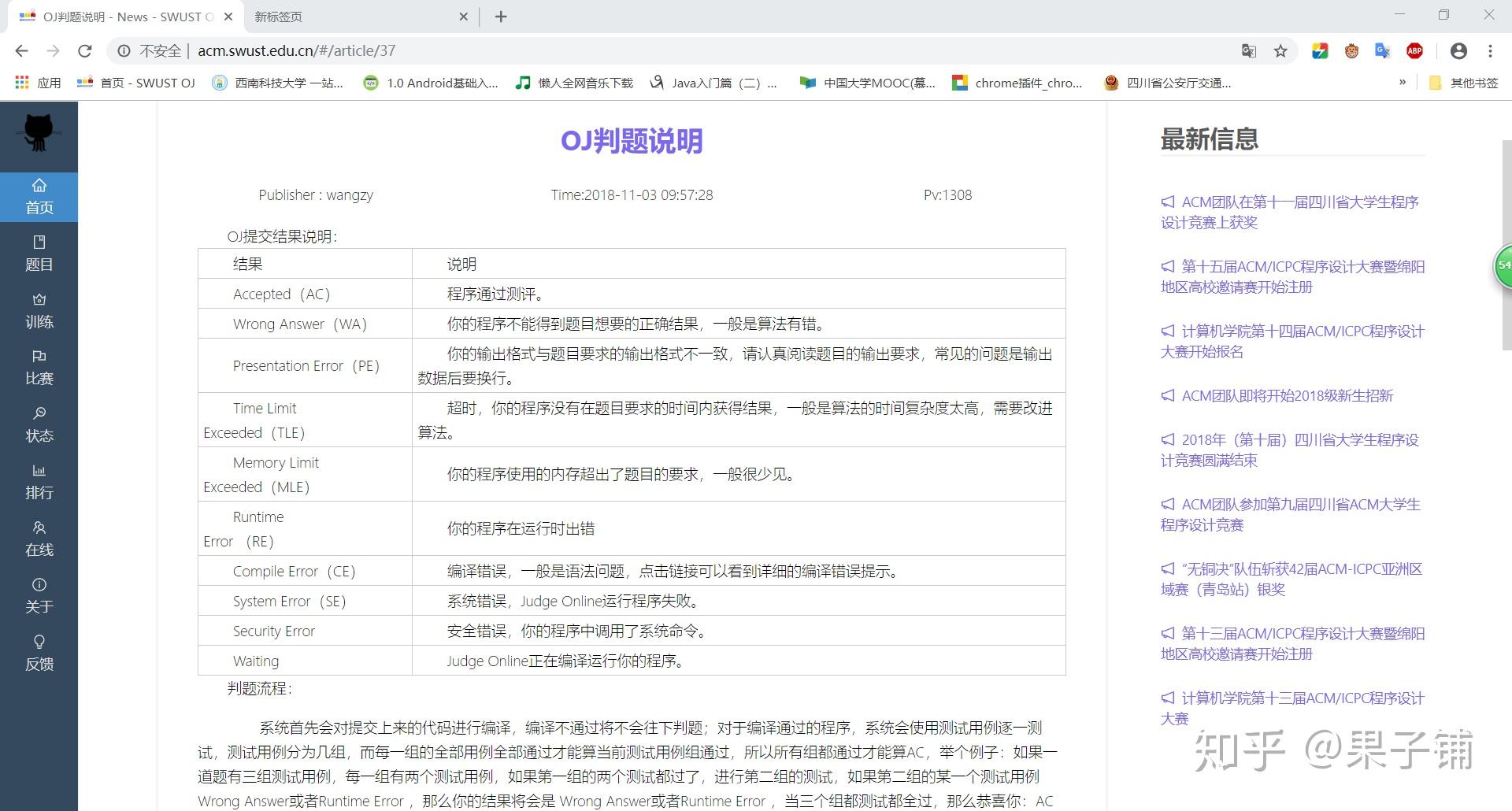Open the 其他书签 bookmarks folder

point(1465,82)
